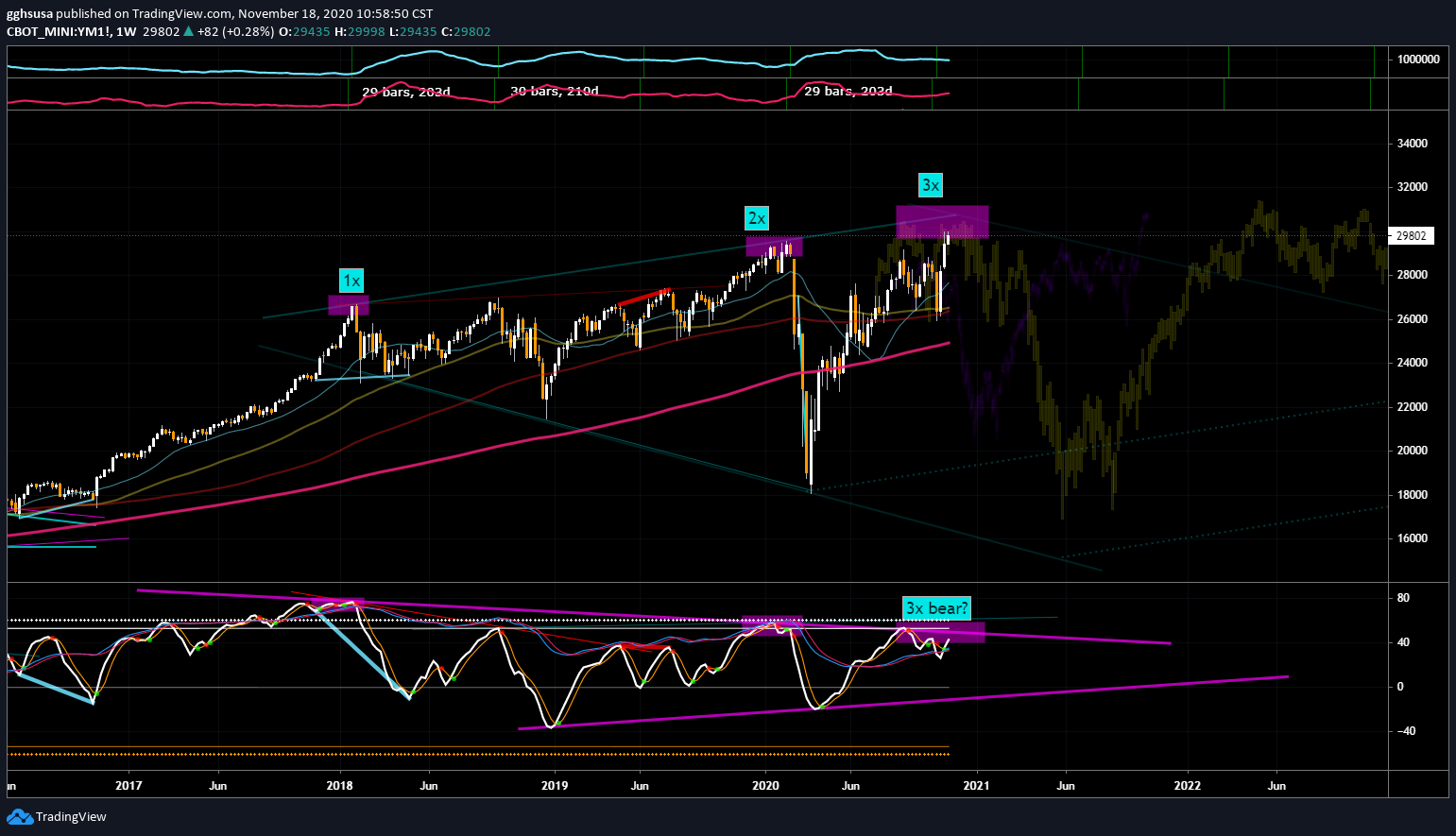Click the '3x' label above purple box
The width and height of the screenshot is (1456, 836).
point(931,185)
